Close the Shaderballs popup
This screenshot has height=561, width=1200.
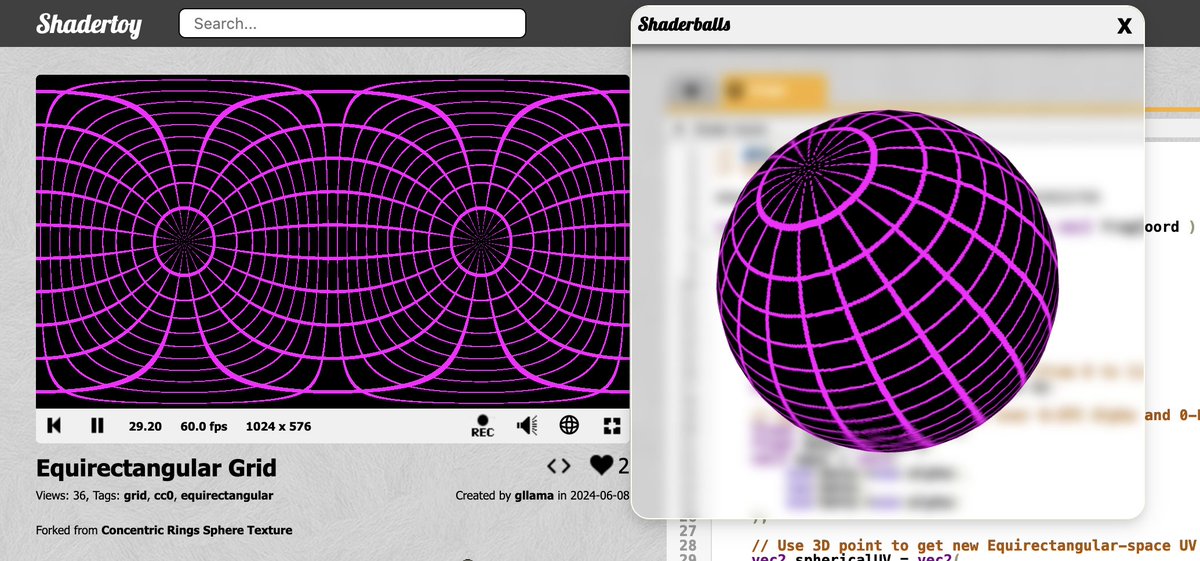coord(1124,26)
